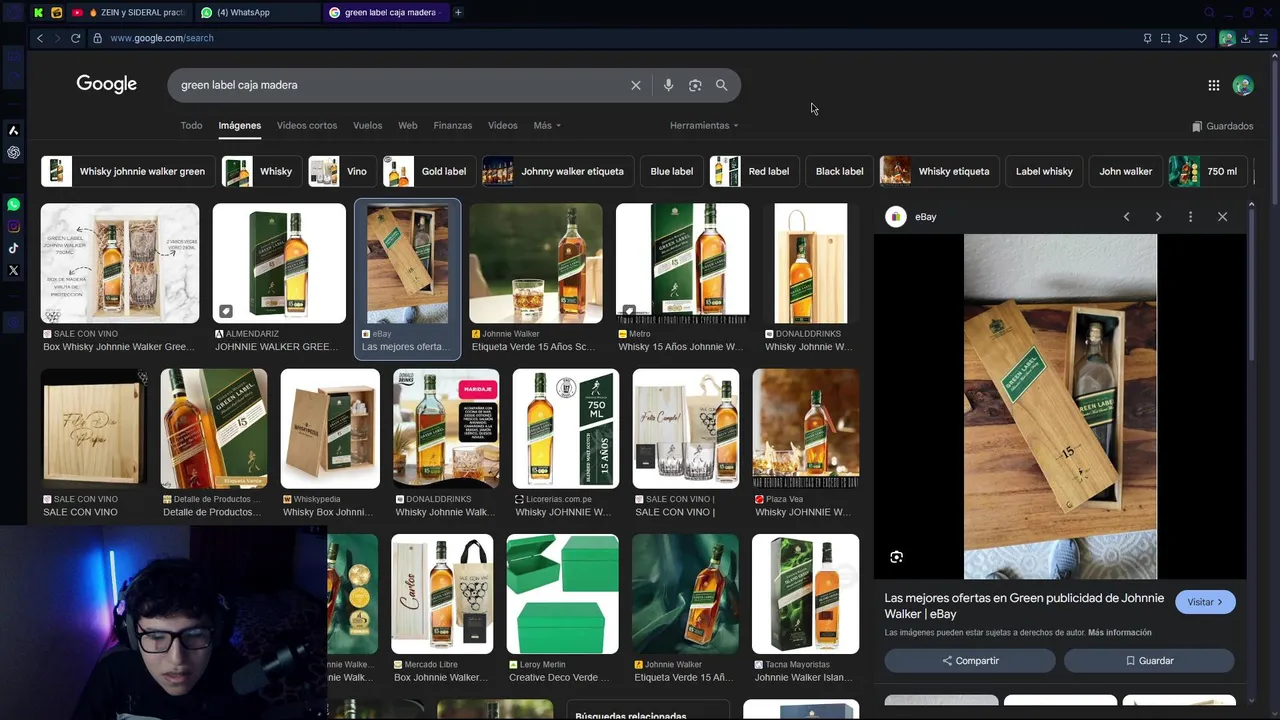
Task: Open the Finanzas tab
Action: click(x=452, y=125)
